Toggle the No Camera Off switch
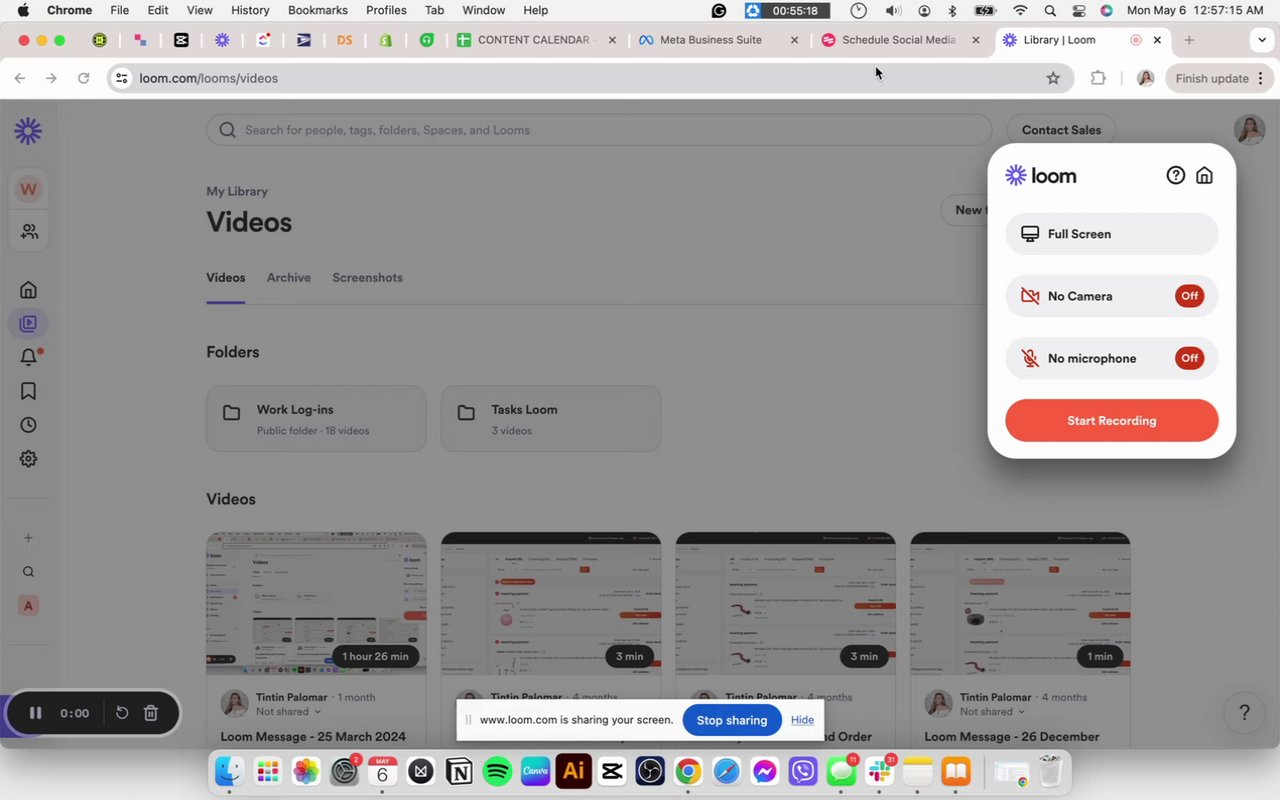 pos(1189,296)
